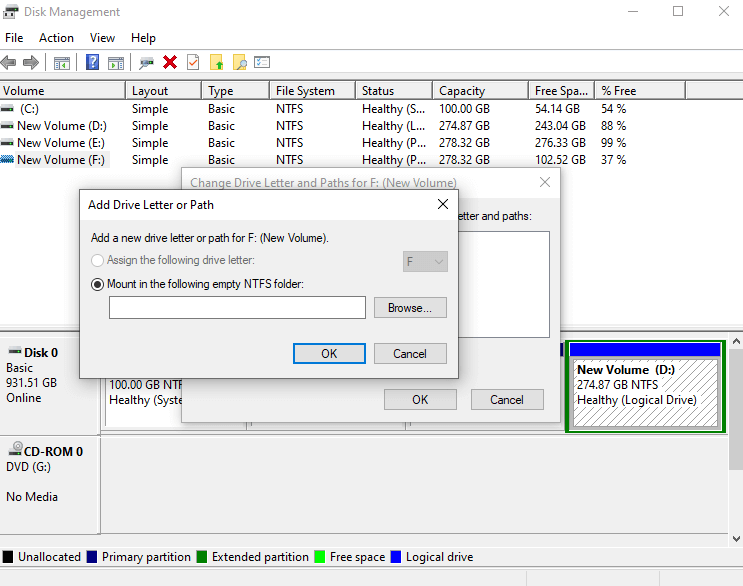Click the 243.04 GB free space cell
The width and height of the screenshot is (743, 586).
[561, 126]
